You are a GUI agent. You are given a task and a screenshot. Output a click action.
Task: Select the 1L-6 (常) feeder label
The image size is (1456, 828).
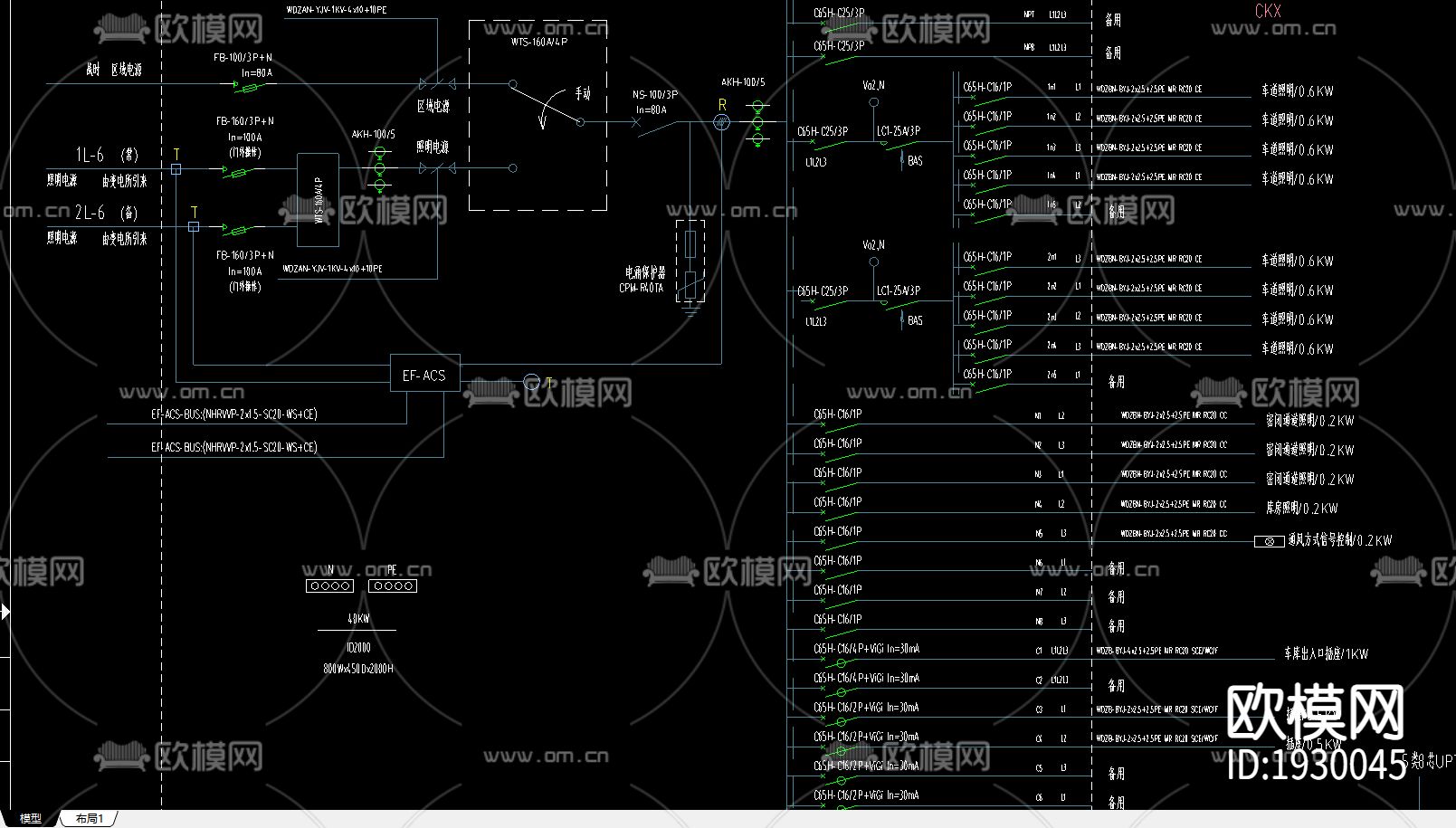coord(107,155)
